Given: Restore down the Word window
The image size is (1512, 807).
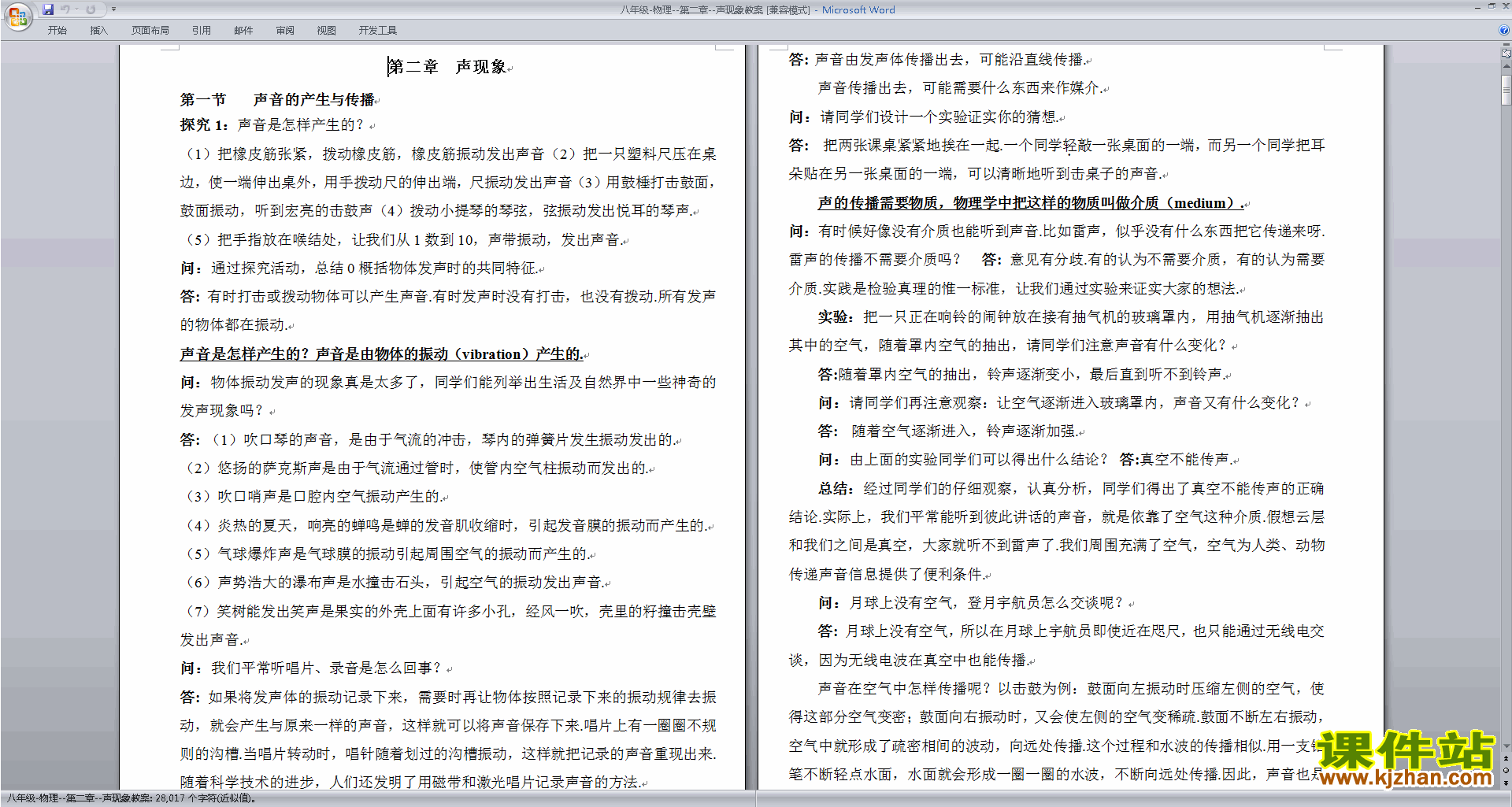Looking at the screenshot, I should [1492, 6].
